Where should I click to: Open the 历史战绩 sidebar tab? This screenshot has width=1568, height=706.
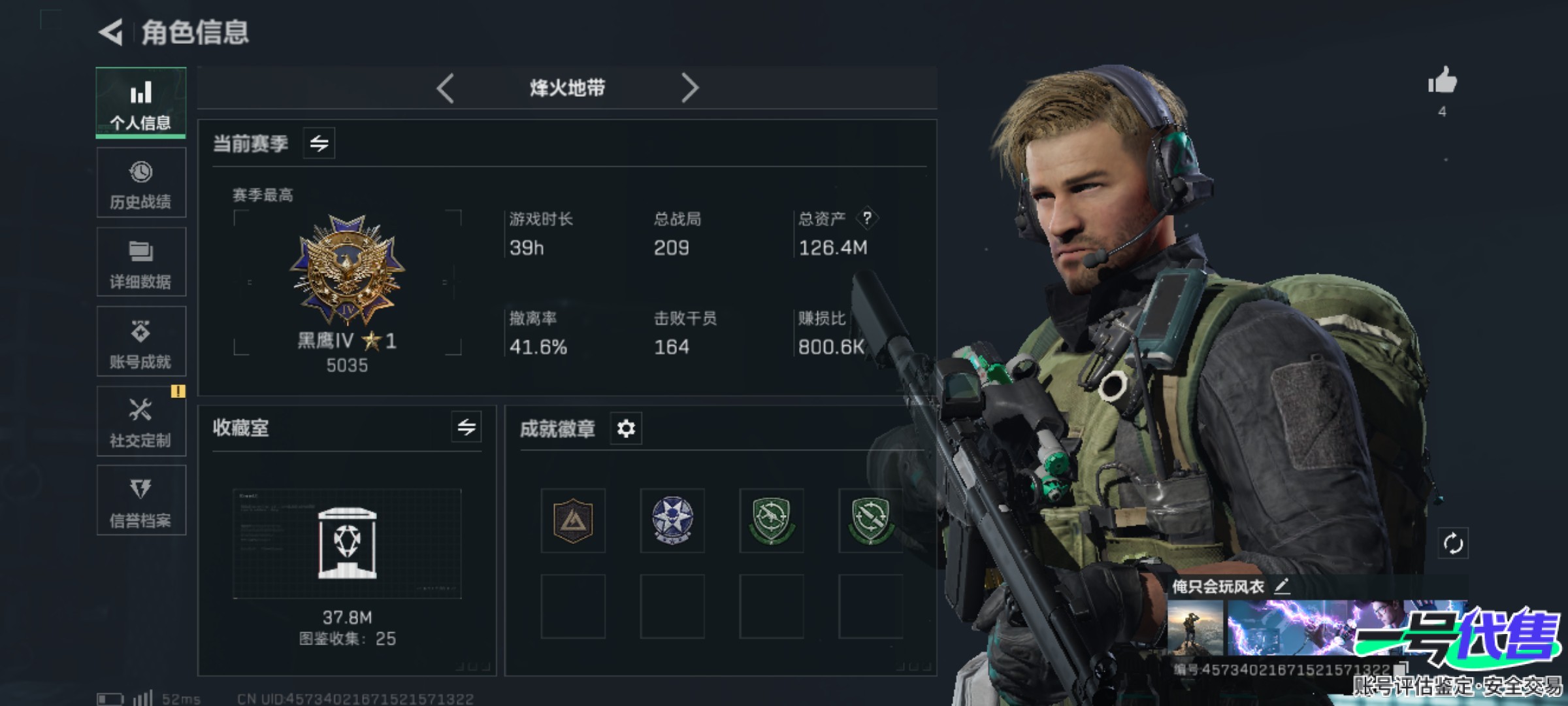point(141,182)
